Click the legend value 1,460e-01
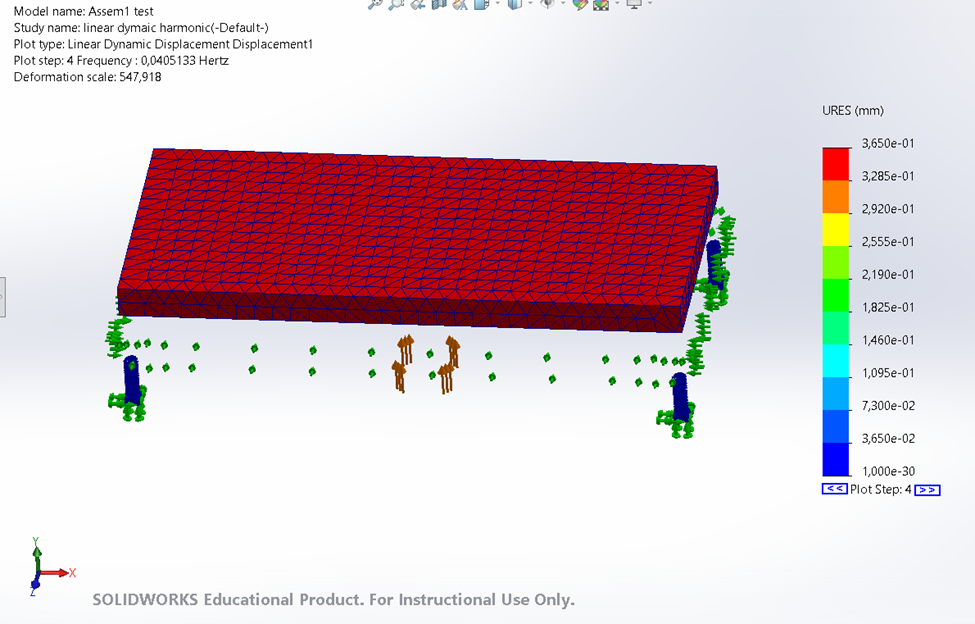 pos(888,340)
